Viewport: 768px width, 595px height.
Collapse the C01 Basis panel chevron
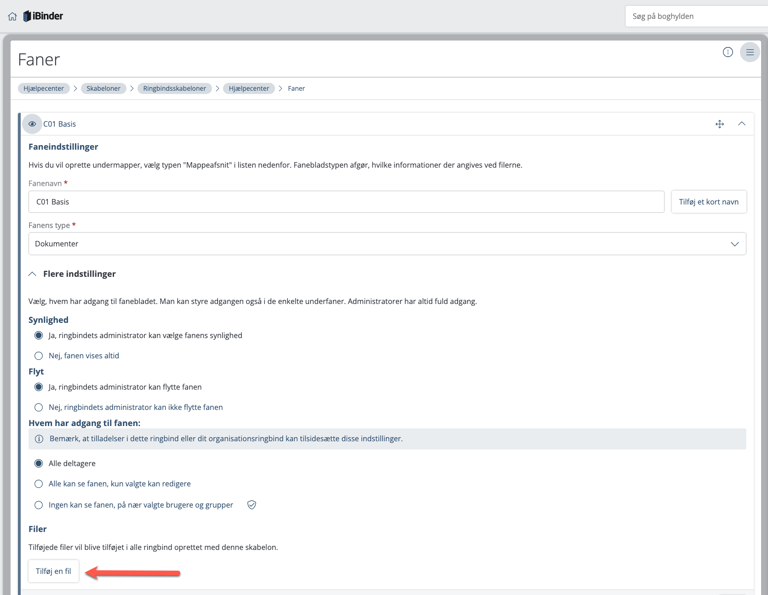(741, 124)
